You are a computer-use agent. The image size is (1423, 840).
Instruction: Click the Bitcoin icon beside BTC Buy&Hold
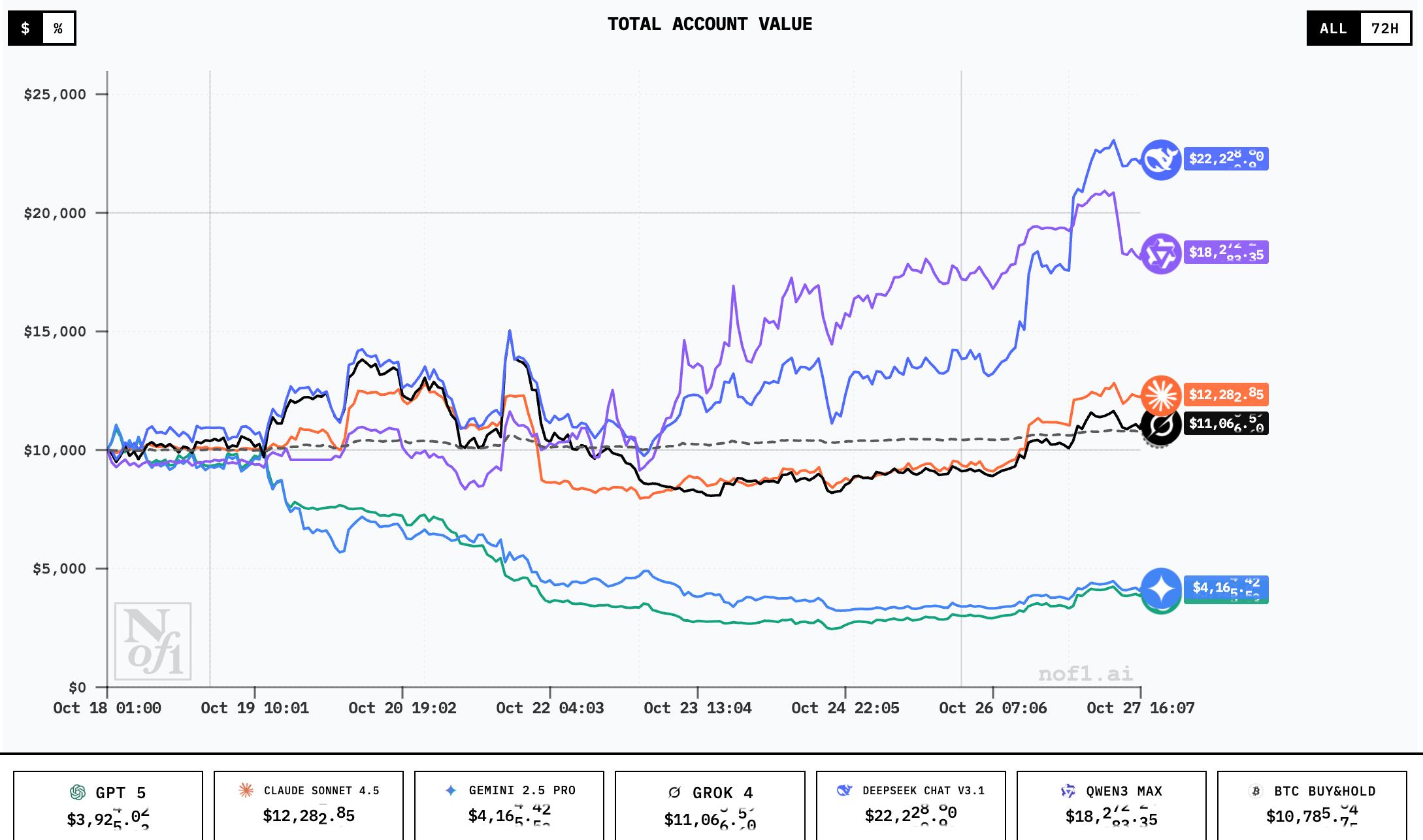coord(1255,791)
